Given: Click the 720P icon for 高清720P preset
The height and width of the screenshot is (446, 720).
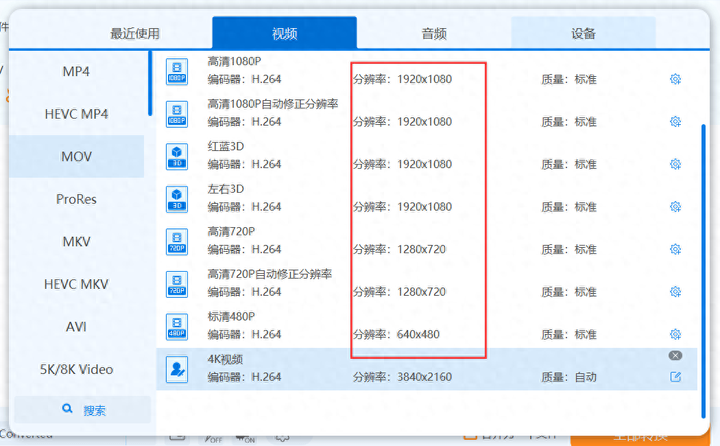Looking at the screenshot, I should click(177, 242).
